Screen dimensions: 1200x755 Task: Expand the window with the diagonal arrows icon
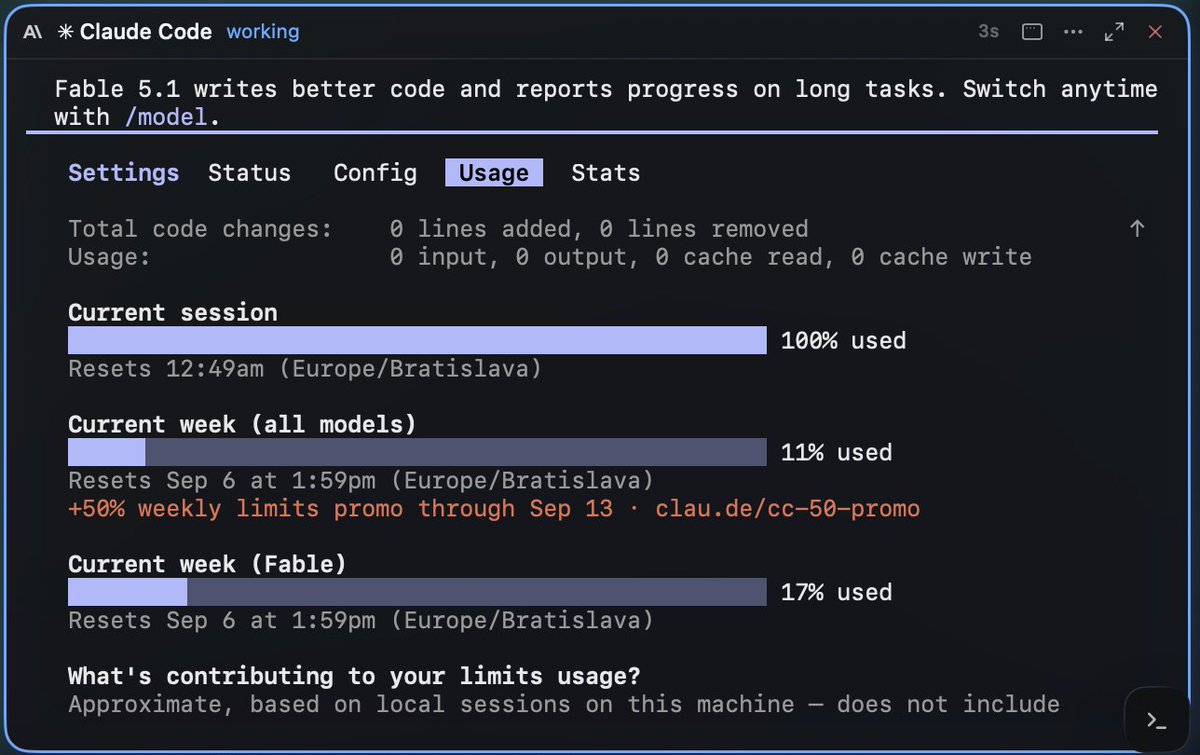pyautogui.click(x=1114, y=32)
